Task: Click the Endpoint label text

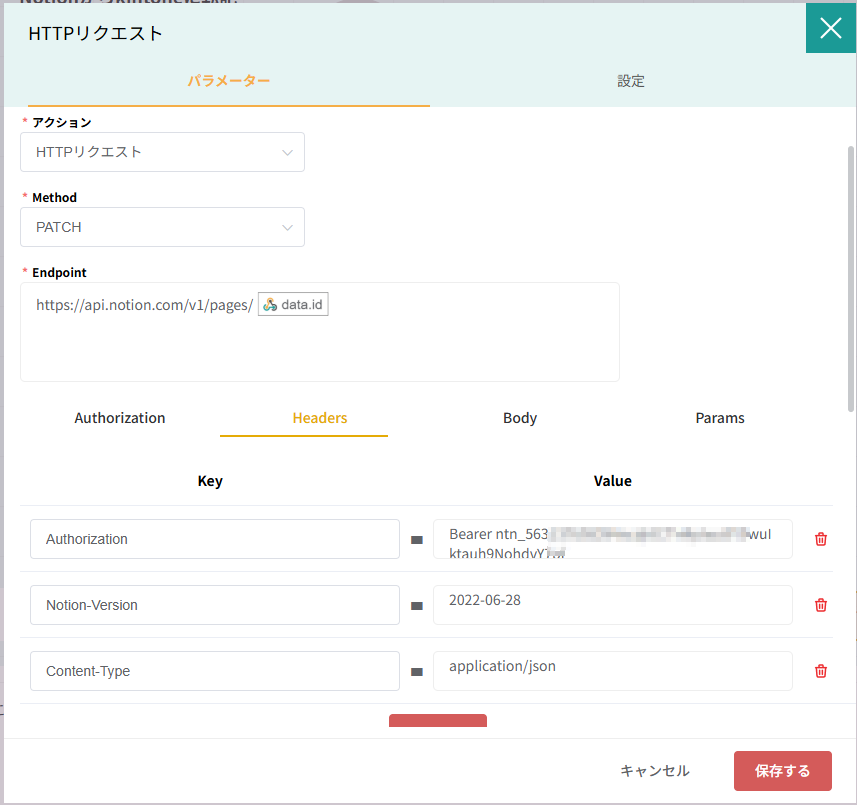Action: (59, 272)
